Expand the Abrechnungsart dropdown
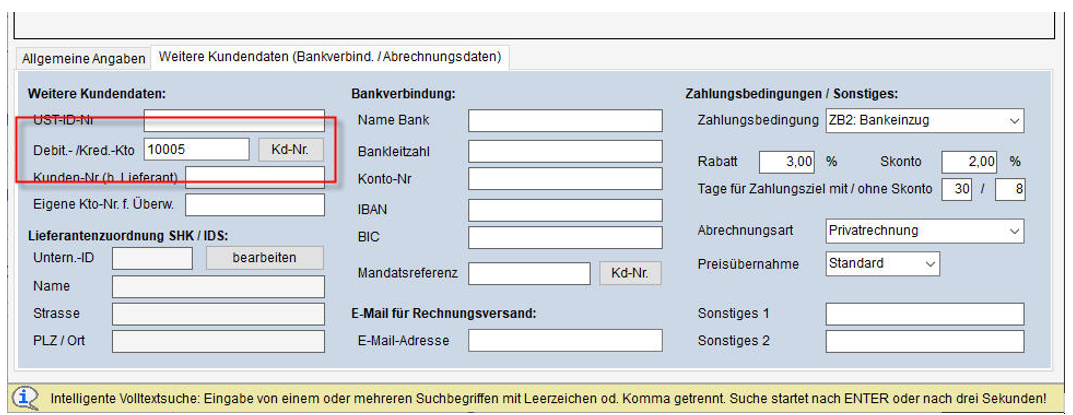1073x415 pixels. tap(925, 230)
